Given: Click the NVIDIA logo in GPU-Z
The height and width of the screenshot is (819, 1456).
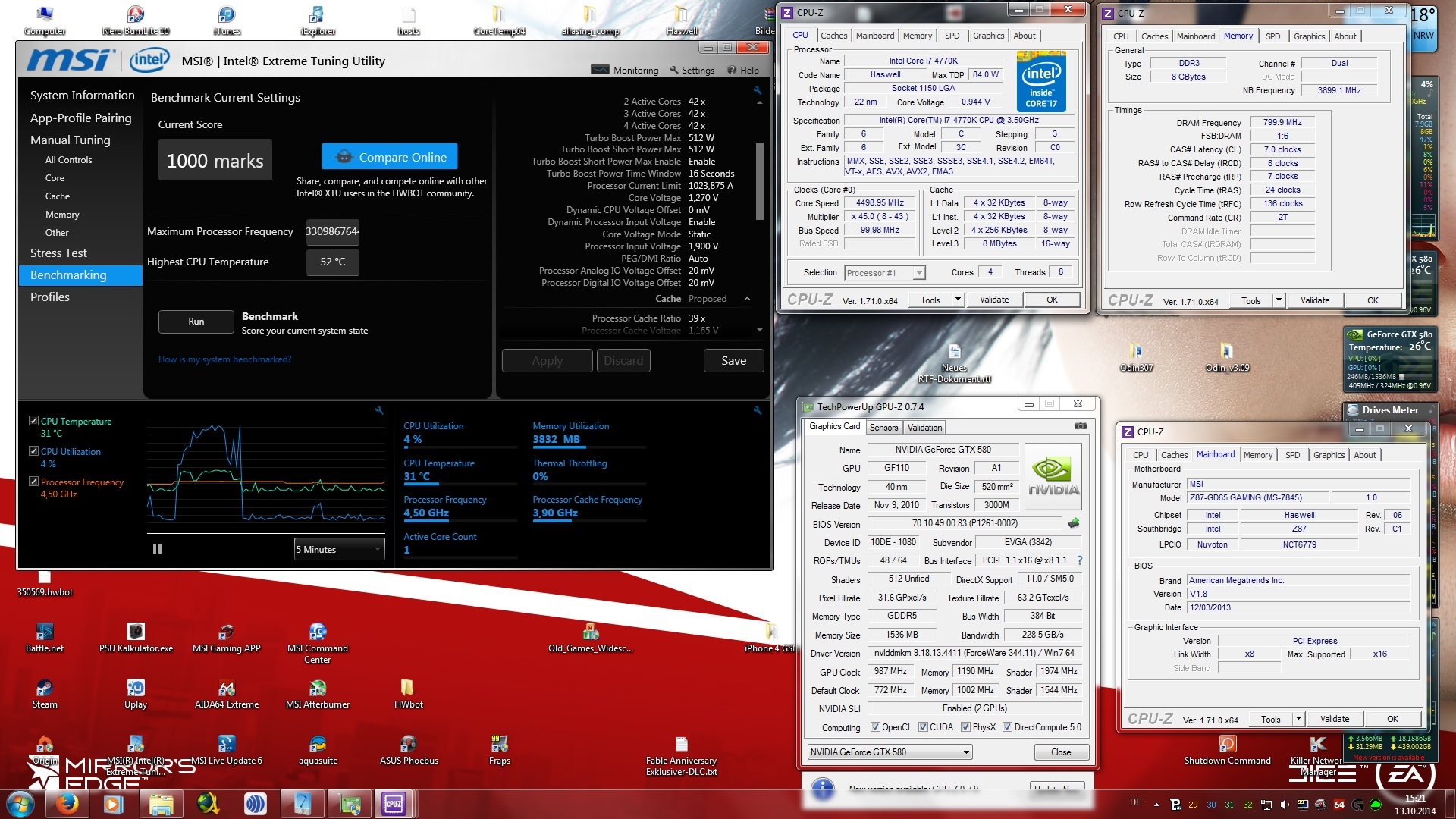Looking at the screenshot, I should click(1053, 476).
